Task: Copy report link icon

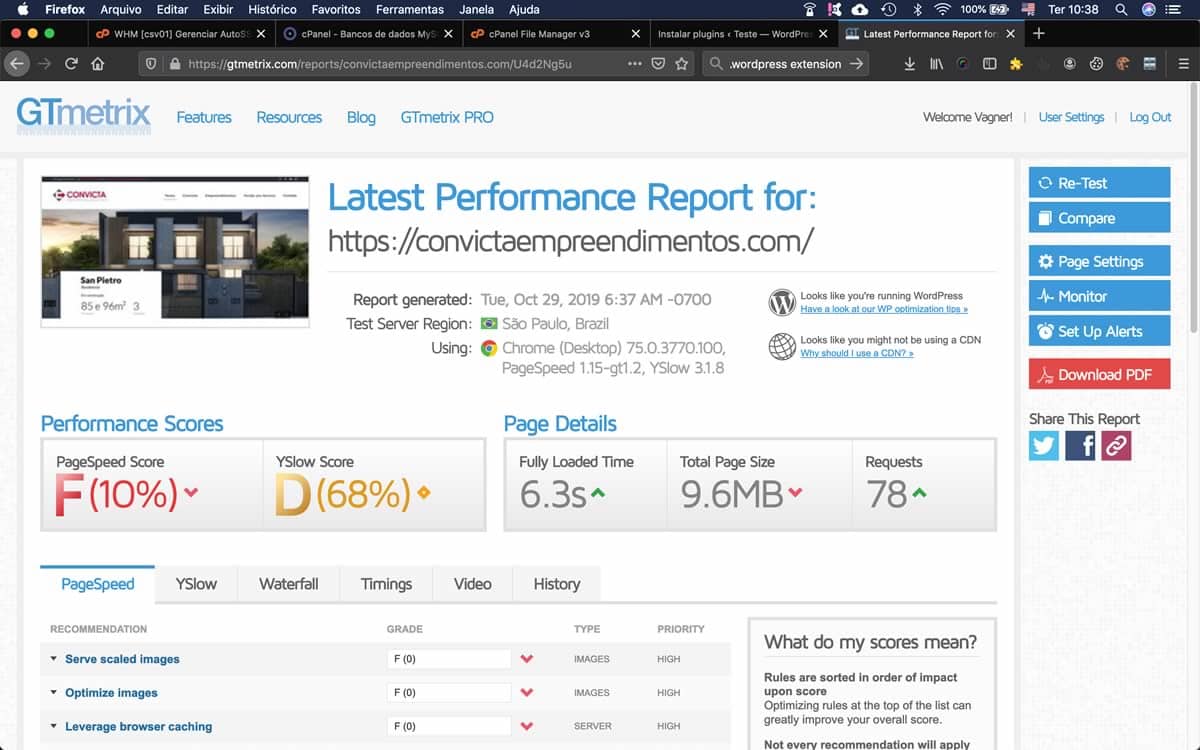Action: point(1116,445)
